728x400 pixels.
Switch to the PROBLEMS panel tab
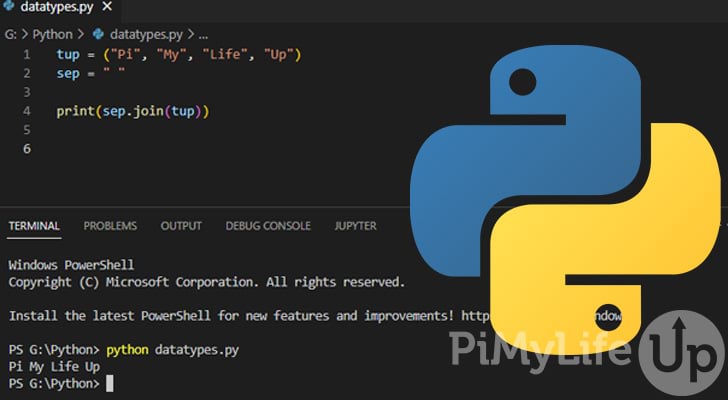tap(110, 226)
